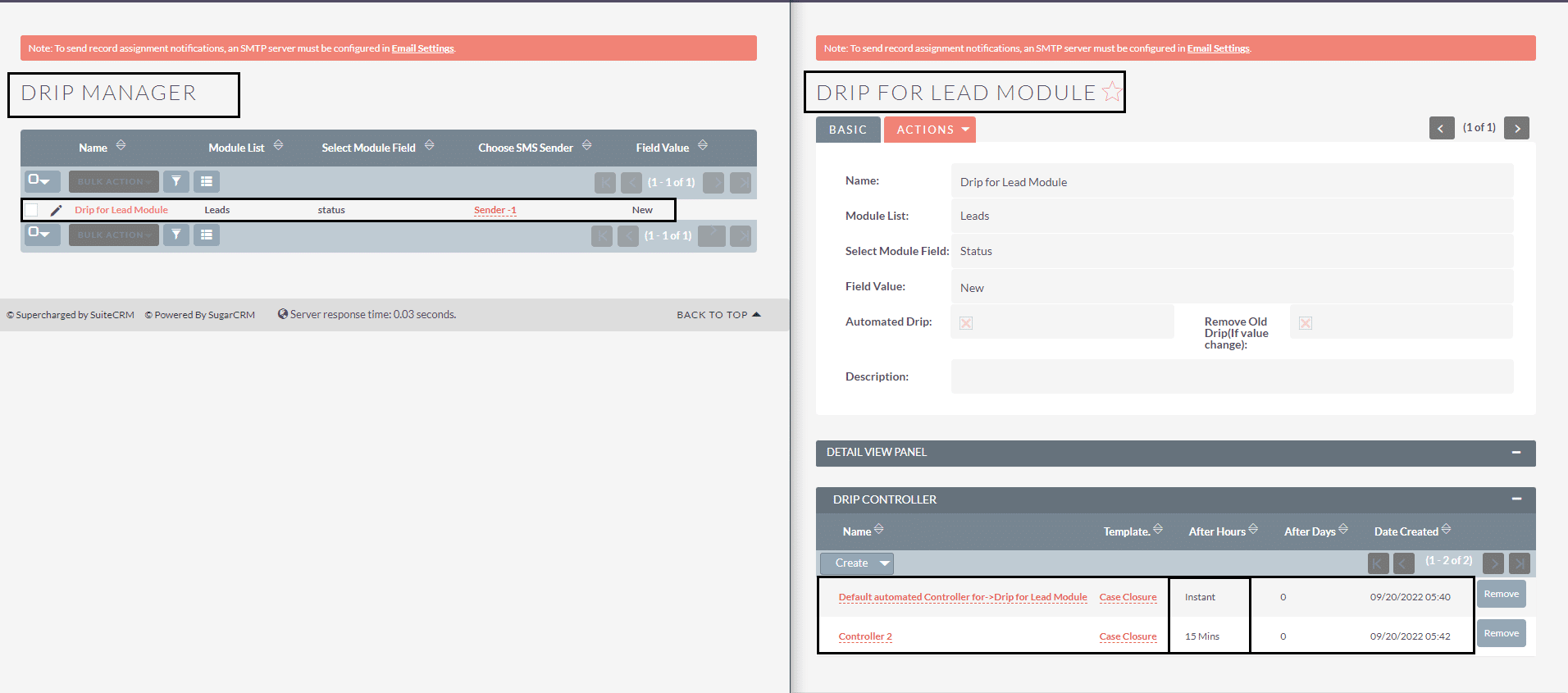Collapse the Detail View Panel

point(1516,452)
